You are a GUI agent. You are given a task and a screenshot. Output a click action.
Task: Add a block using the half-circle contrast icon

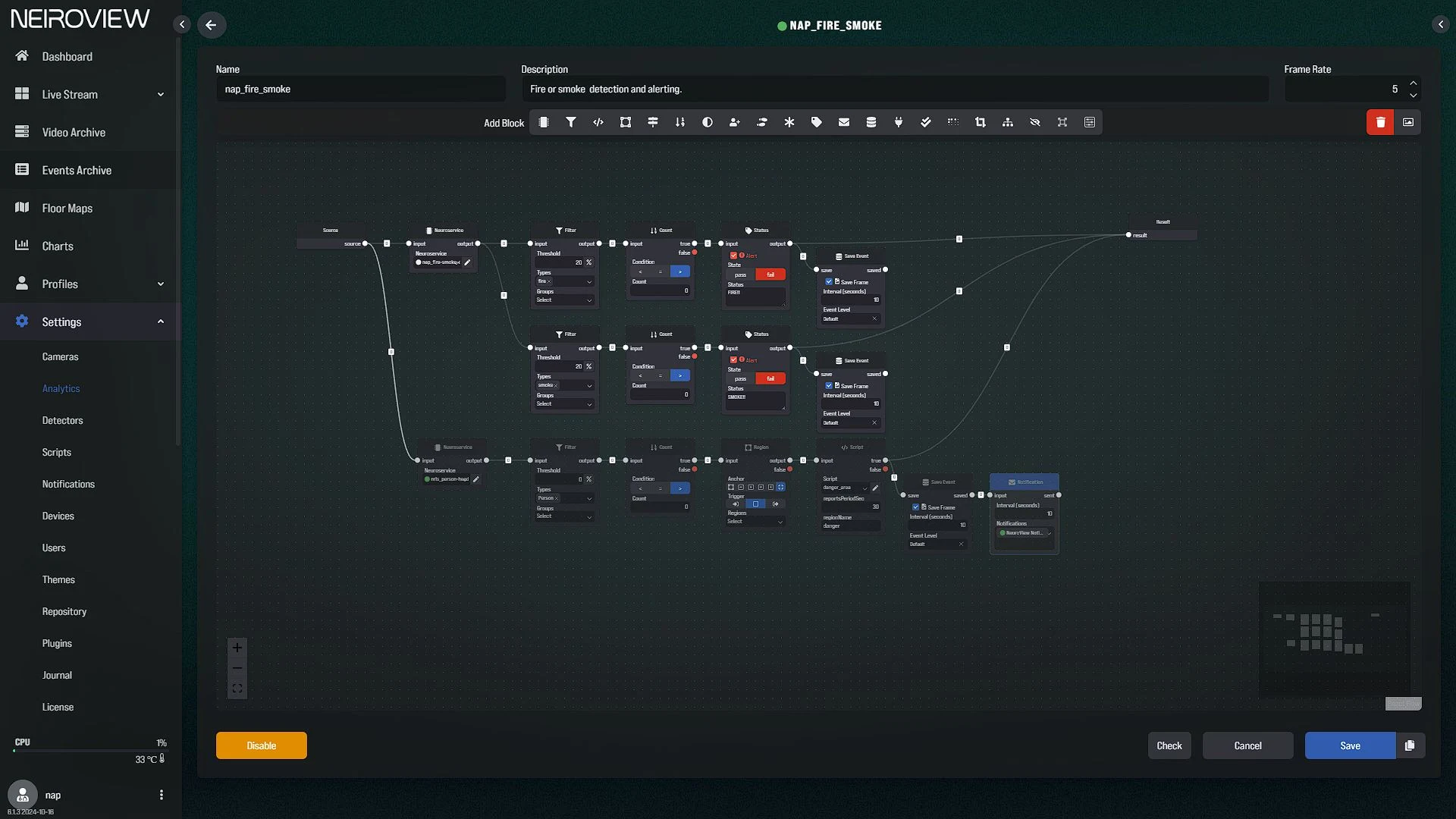708,122
